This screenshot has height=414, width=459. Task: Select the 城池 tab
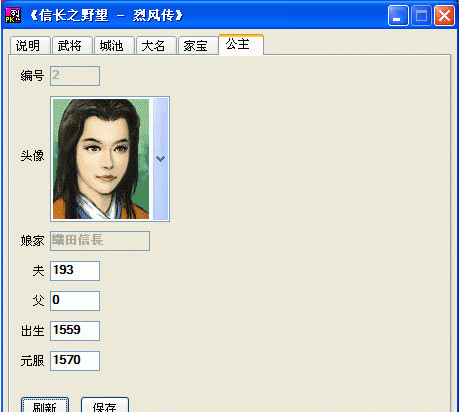(114, 45)
